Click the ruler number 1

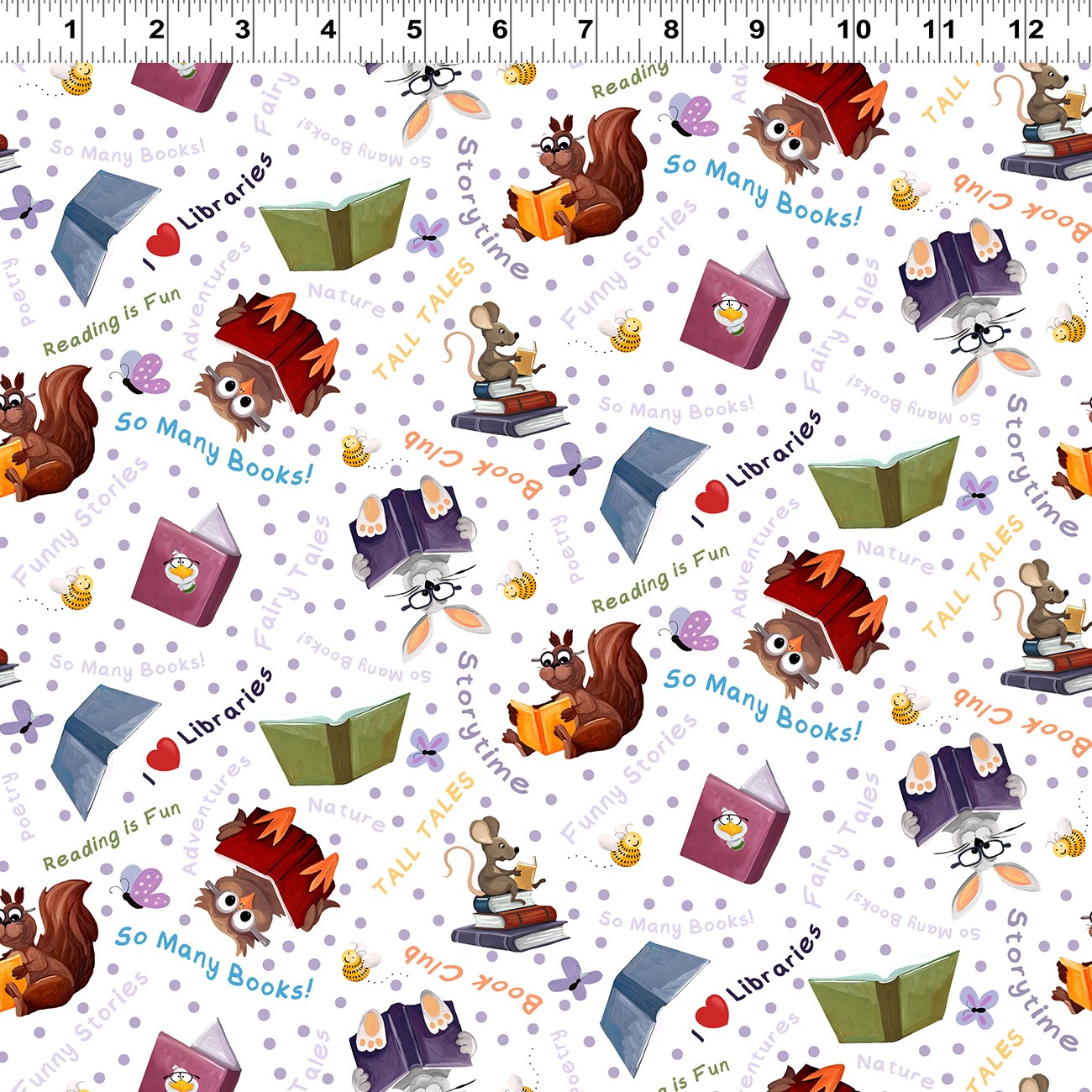(71, 30)
